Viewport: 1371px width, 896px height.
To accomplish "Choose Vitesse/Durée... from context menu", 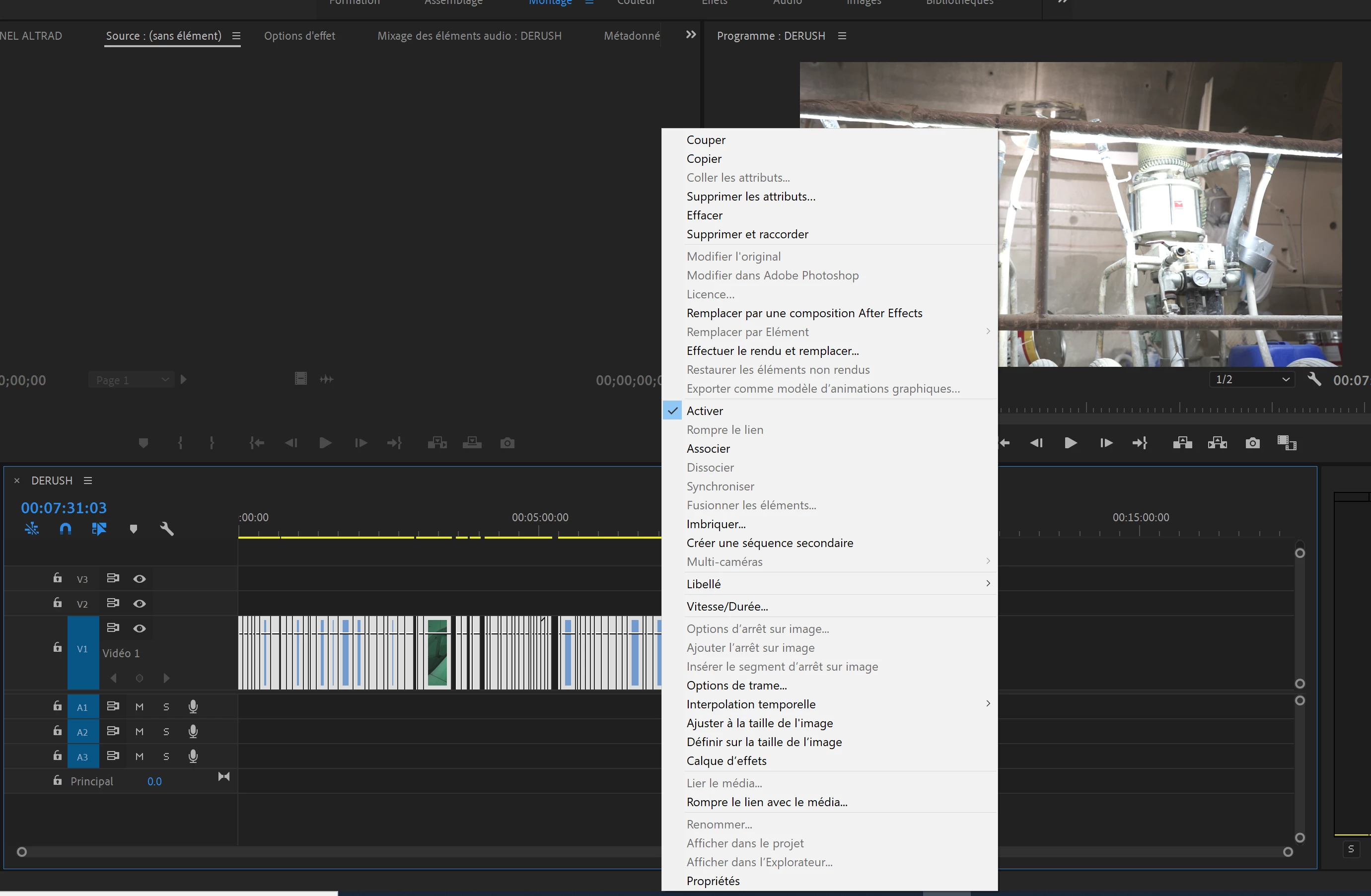I will click(x=727, y=607).
